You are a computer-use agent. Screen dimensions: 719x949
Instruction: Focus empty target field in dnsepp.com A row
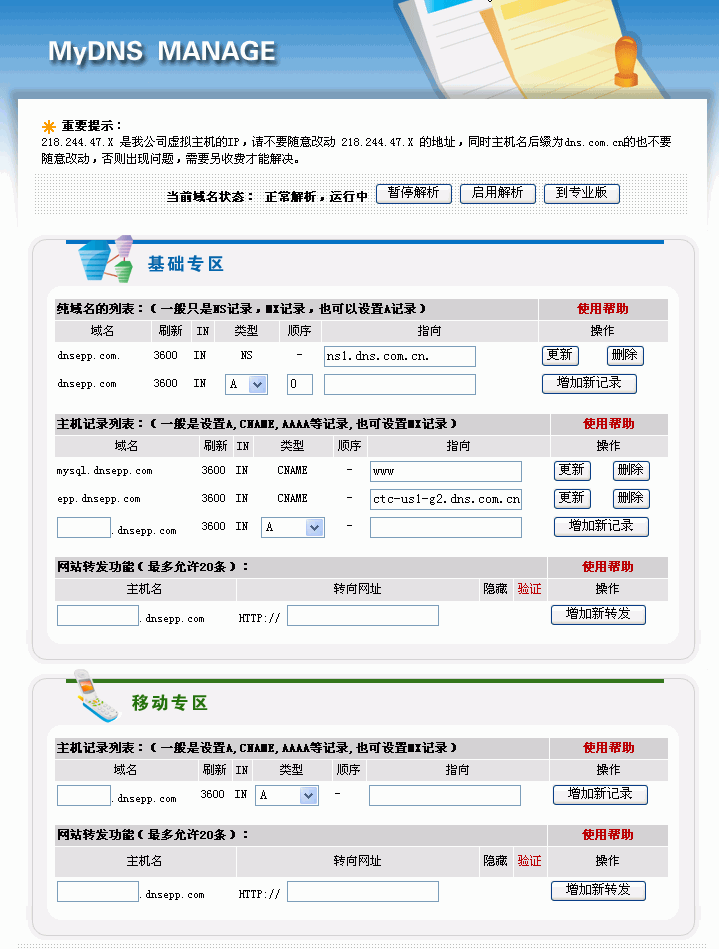click(x=400, y=384)
